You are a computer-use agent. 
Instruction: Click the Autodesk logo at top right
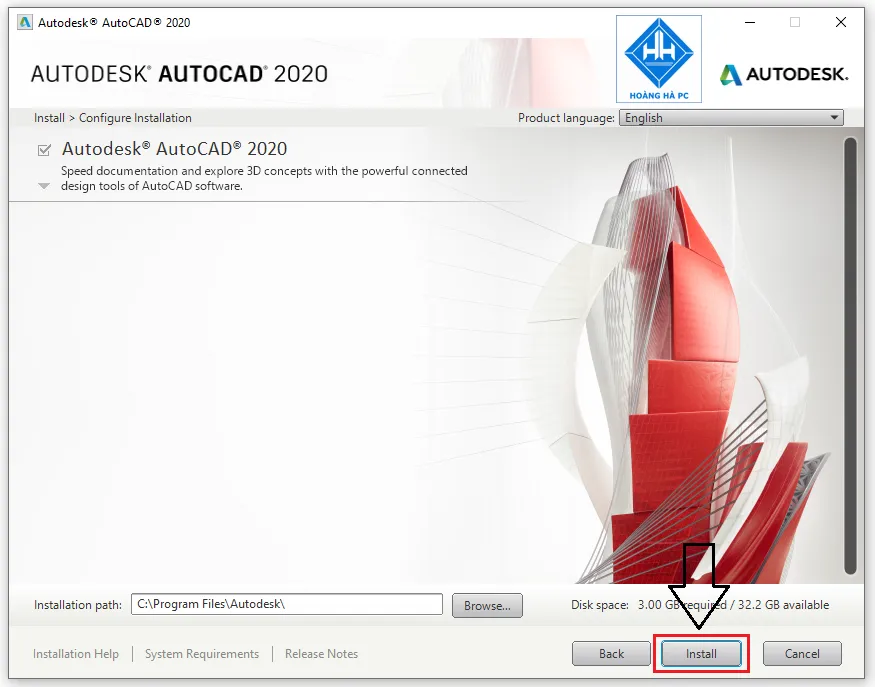pyautogui.click(x=783, y=73)
